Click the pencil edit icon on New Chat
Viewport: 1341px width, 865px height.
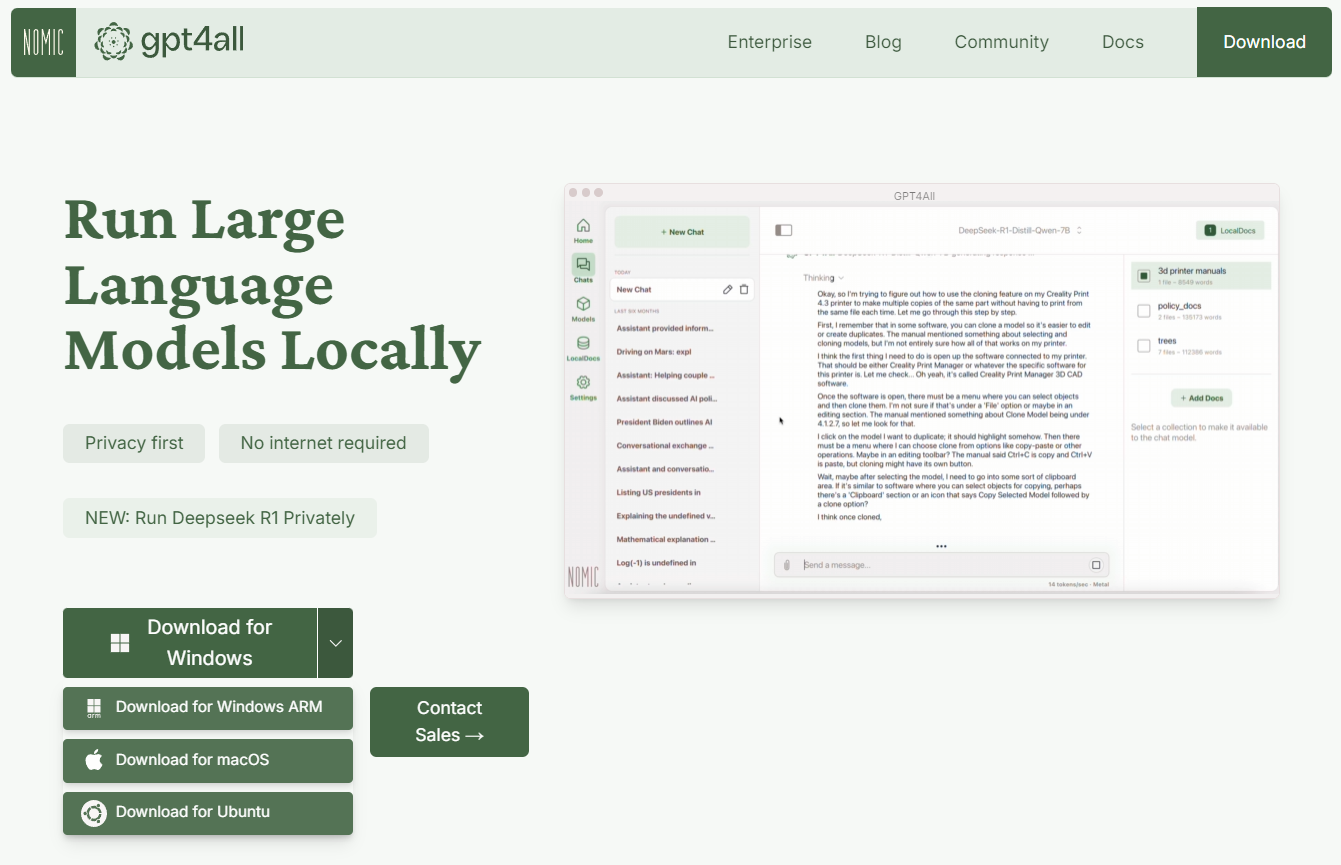728,290
